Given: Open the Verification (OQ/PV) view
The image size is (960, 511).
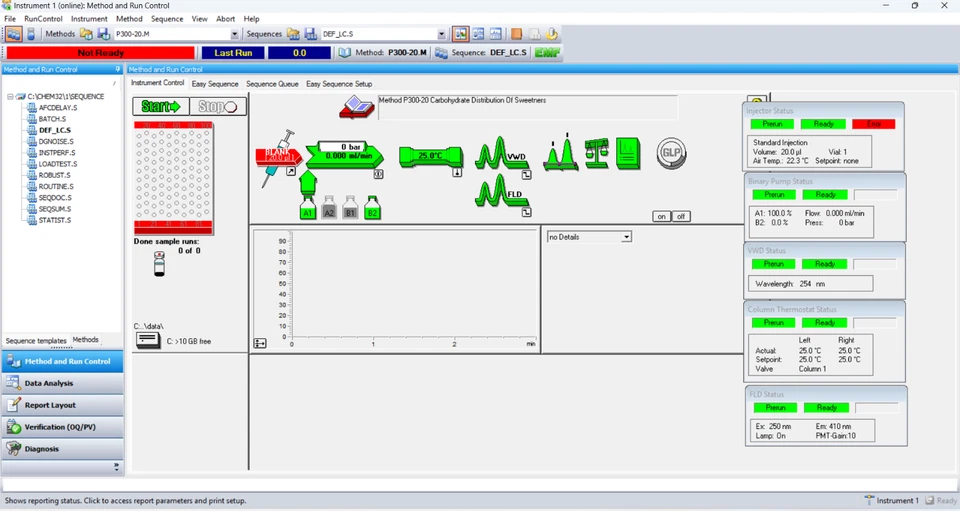Looking at the screenshot, I should click(x=62, y=427).
